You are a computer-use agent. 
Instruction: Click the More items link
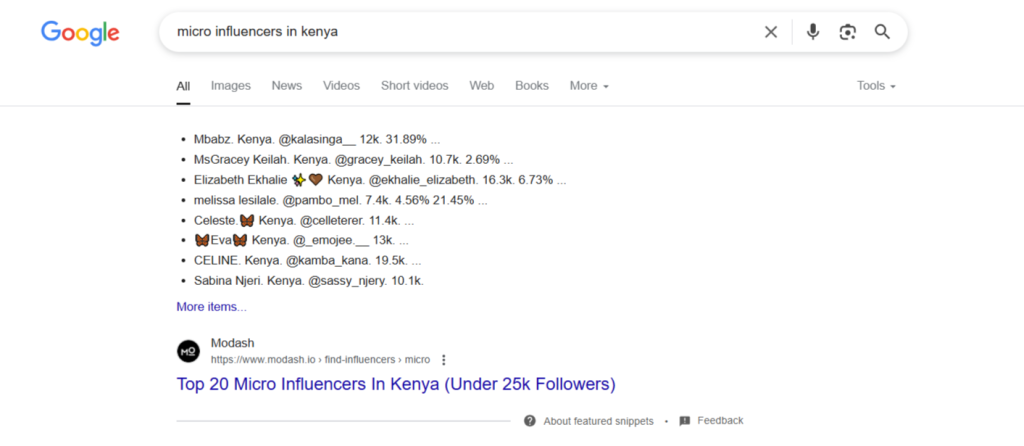tap(212, 307)
